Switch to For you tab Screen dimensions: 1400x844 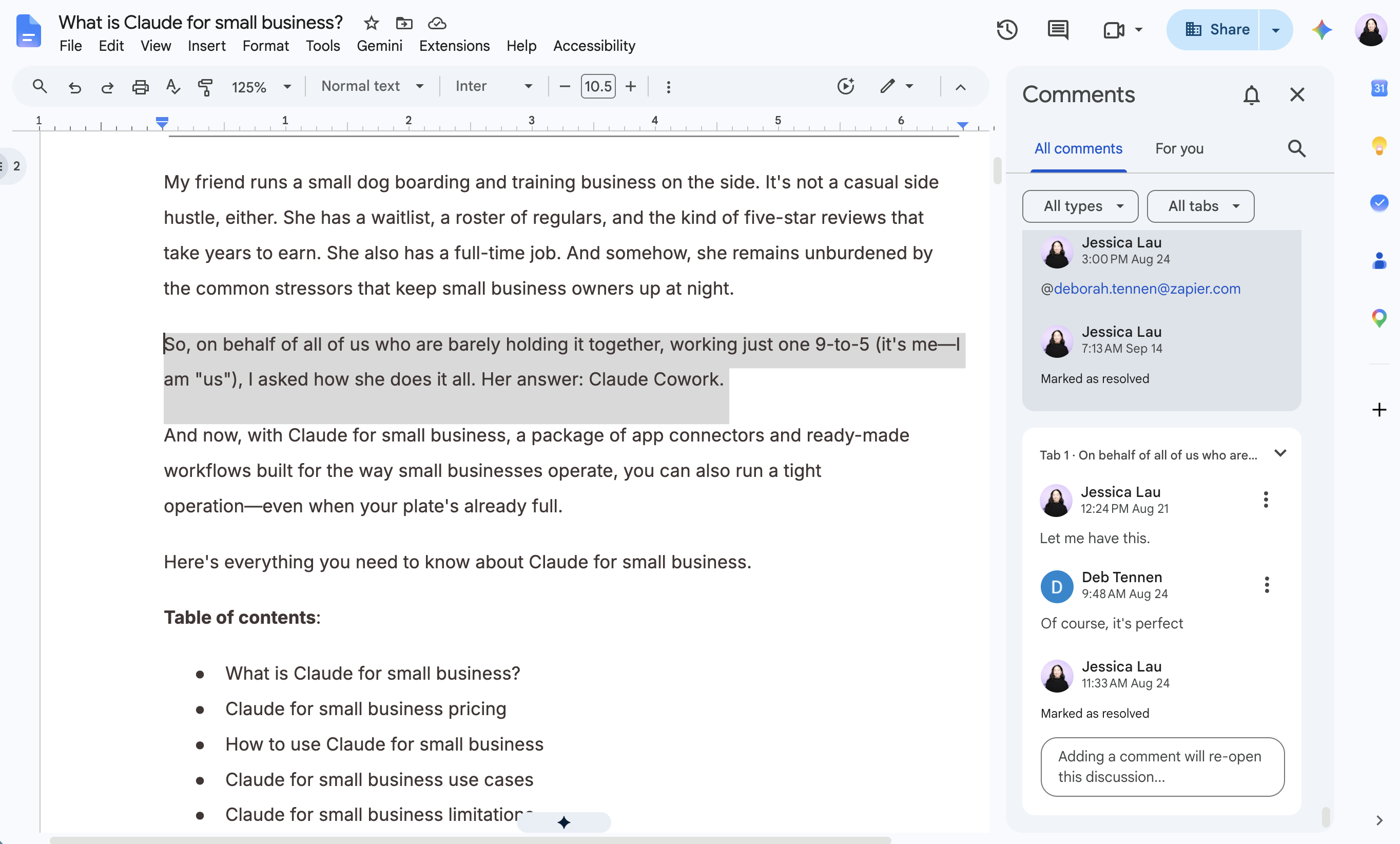point(1179,148)
